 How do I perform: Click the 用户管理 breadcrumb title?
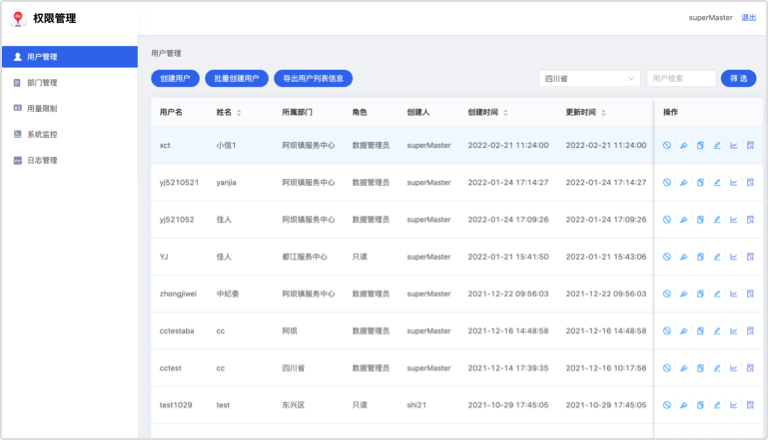tap(166, 53)
